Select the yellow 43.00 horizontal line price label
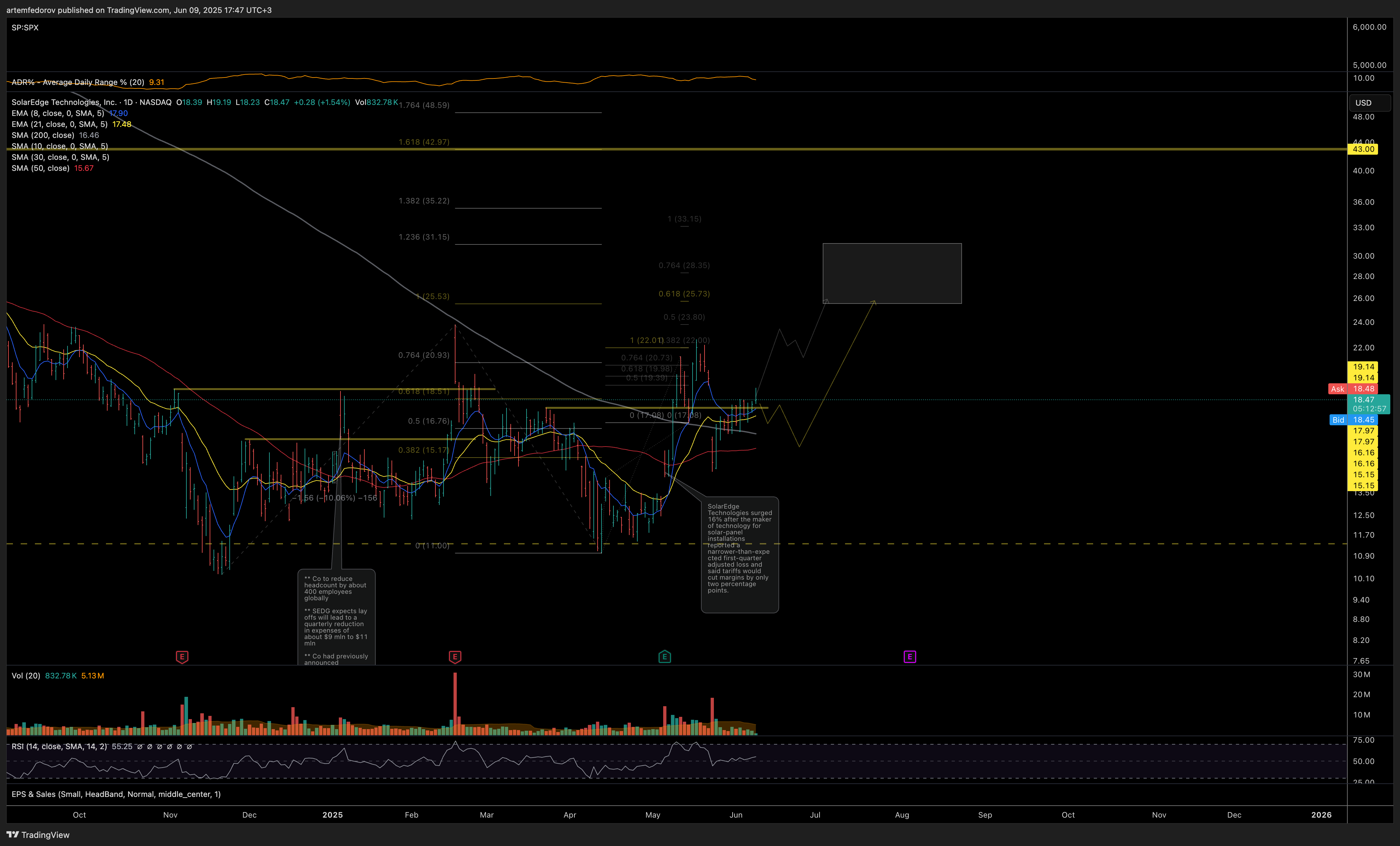Viewport: 1400px width, 846px height. [1363, 149]
